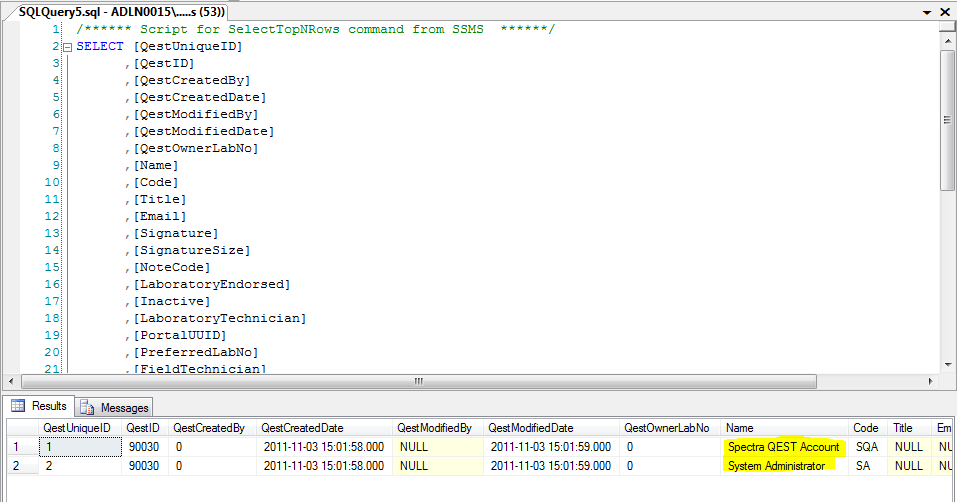Close the SQLQuery5.sql document tab

947,11
